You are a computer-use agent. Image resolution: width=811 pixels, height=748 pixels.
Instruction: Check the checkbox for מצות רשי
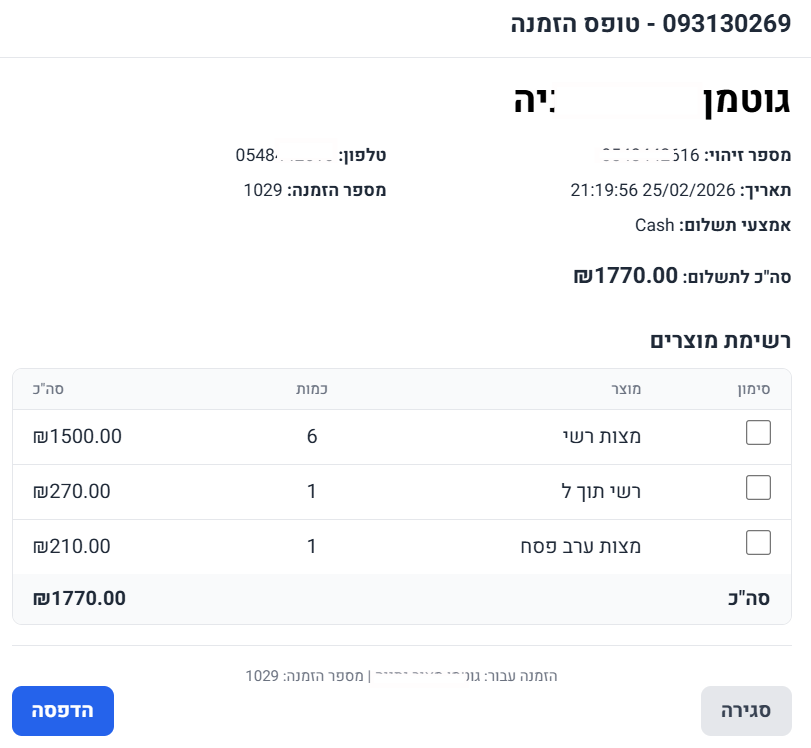coord(758,433)
